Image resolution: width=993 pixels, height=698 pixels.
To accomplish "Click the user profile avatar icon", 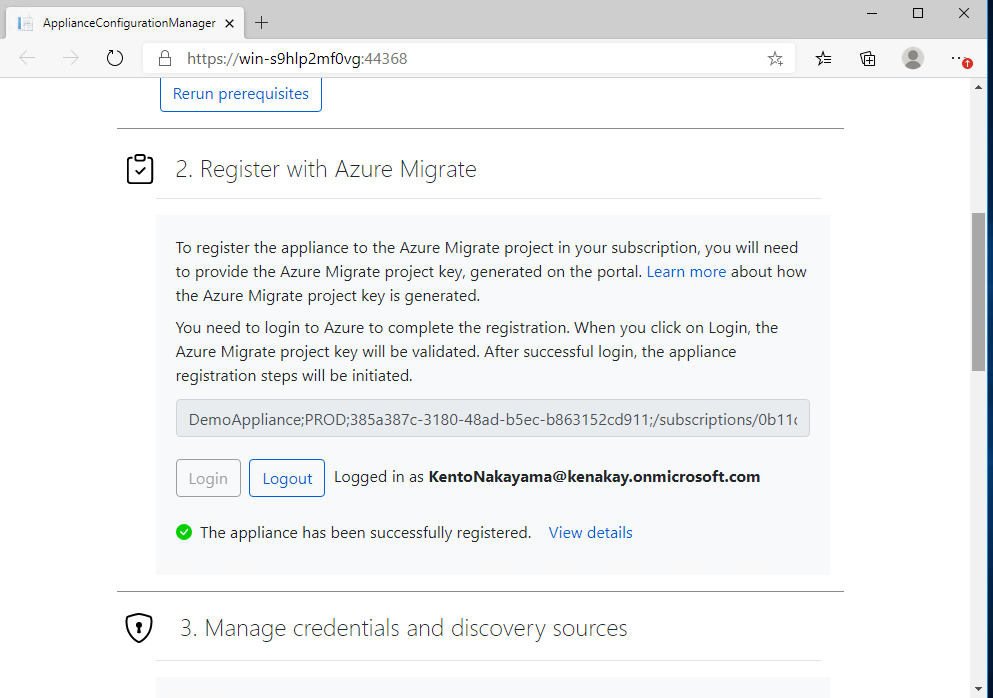I will [x=913, y=58].
